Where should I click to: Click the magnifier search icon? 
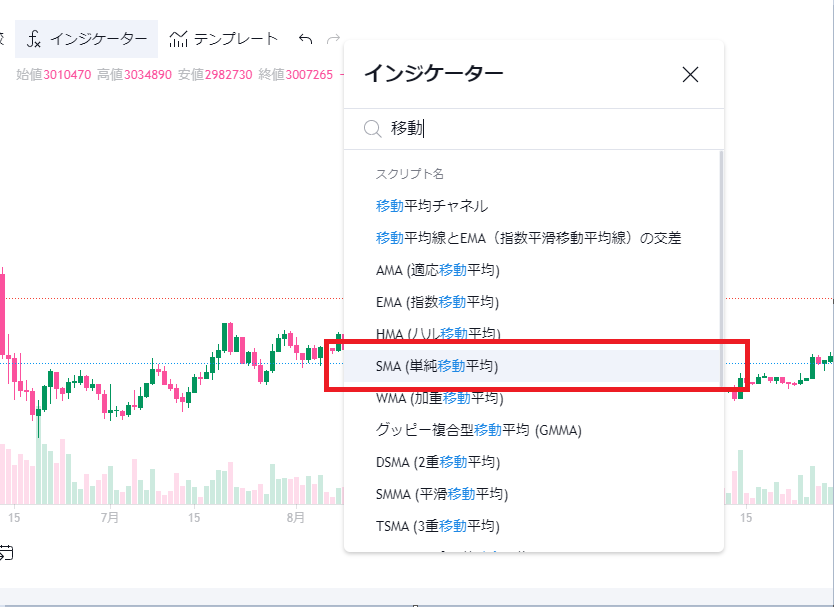tap(372, 128)
